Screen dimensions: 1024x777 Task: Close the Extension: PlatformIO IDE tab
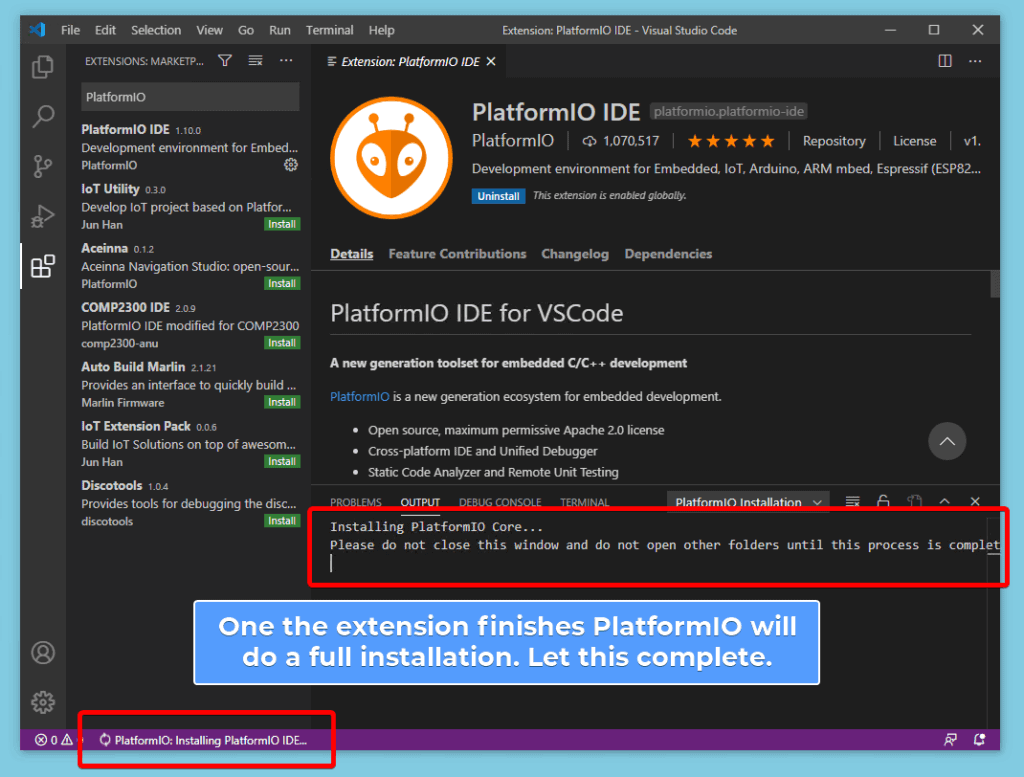[x=491, y=61]
